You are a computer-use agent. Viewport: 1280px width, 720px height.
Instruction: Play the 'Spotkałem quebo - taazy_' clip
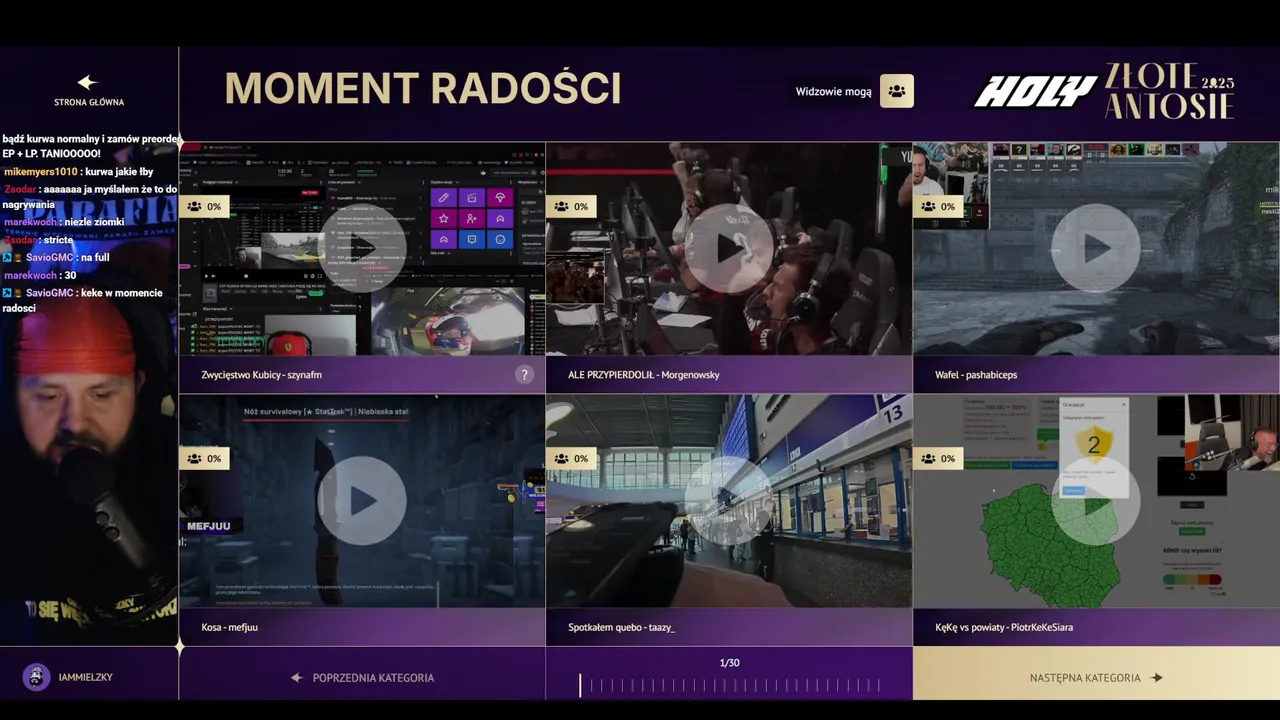729,501
